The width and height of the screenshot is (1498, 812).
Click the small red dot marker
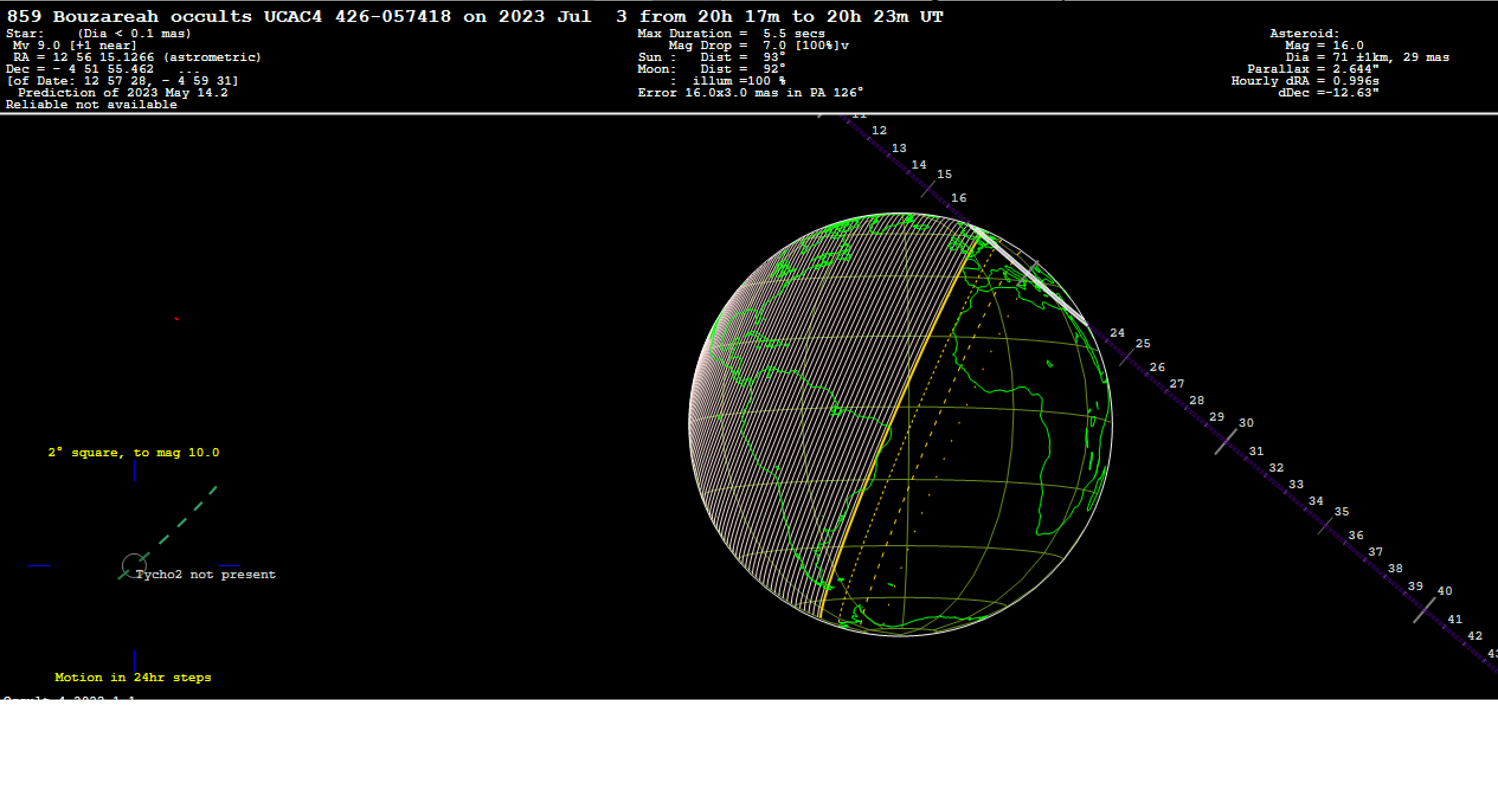(x=176, y=319)
